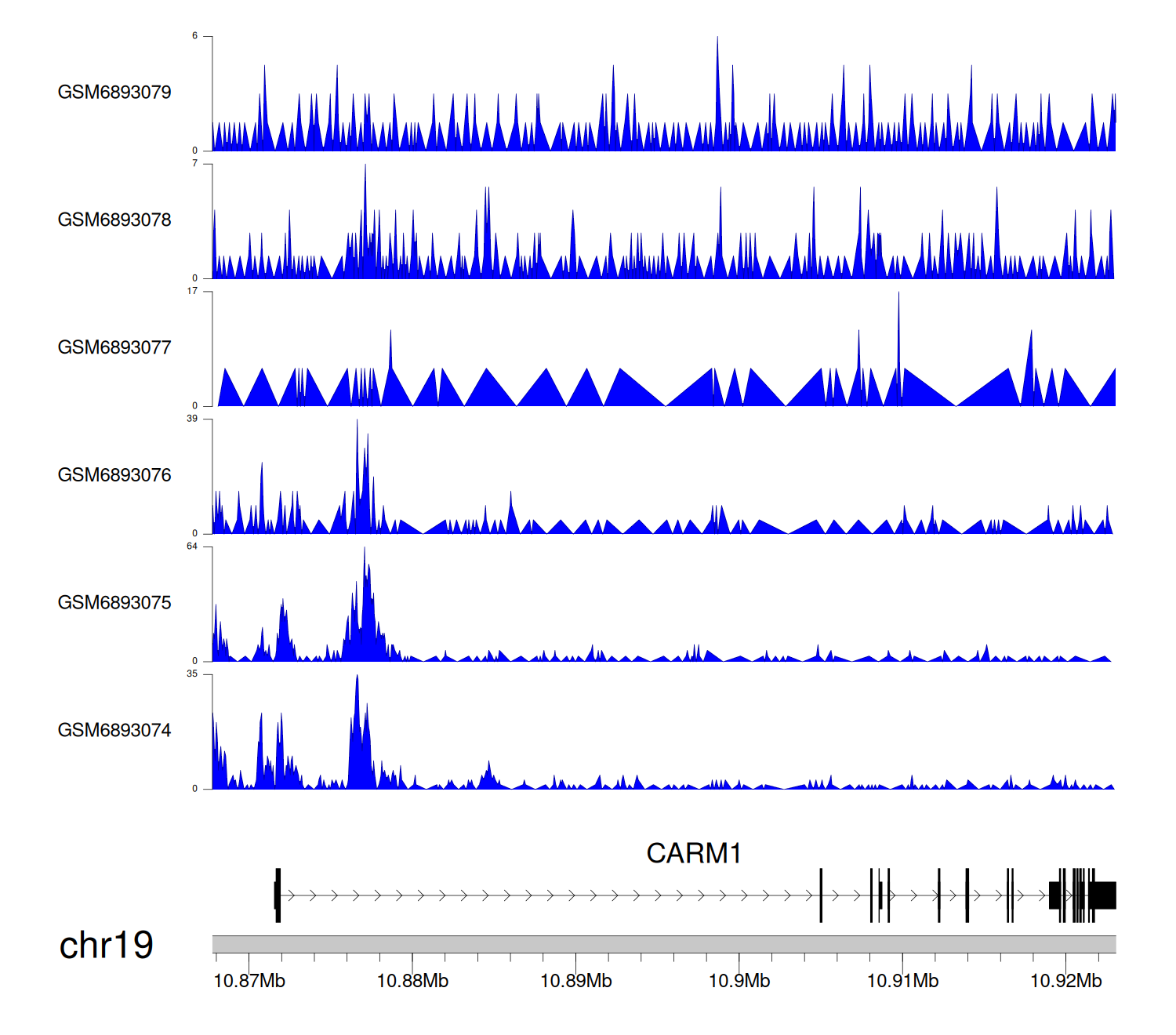Click the GSM6893075 track name
Image resolution: width=1176 pixels, height=1035 pixels.
coord(114,603)
